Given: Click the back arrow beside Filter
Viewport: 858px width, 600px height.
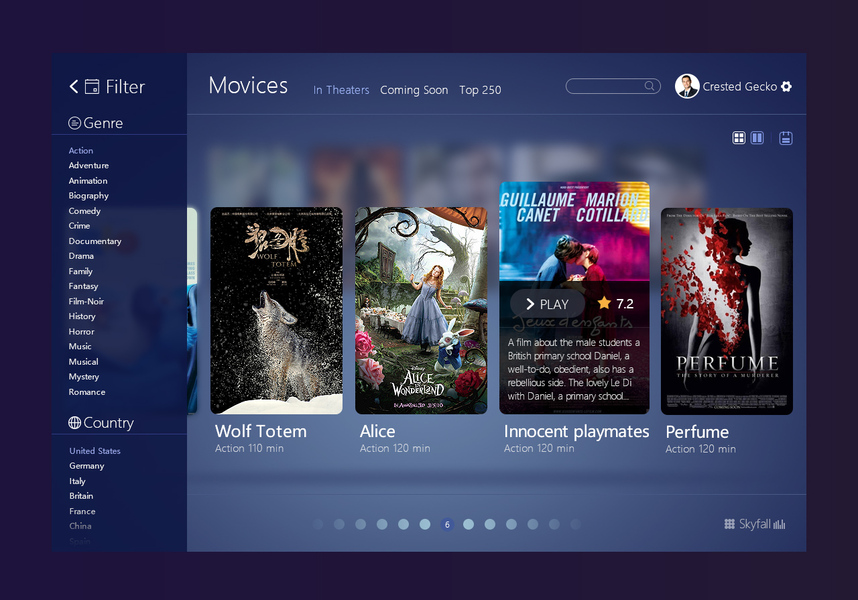Looking at the screenshot, I should (x=74, y=86).
